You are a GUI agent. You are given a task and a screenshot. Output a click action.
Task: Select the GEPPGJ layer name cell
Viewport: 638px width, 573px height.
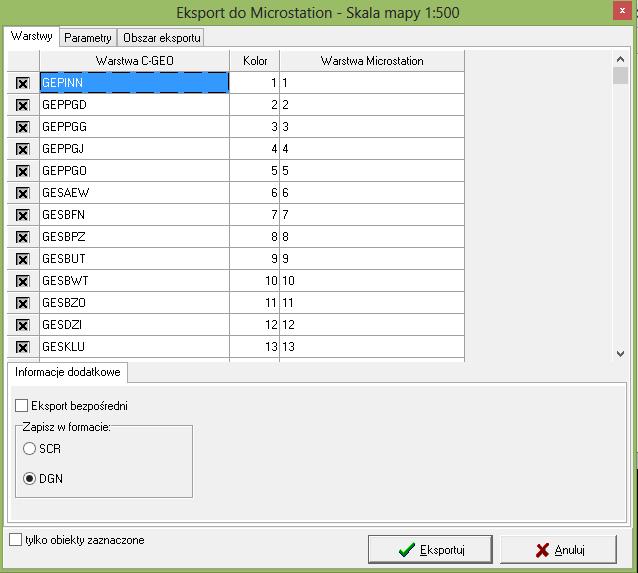click(x=135, y=149)
